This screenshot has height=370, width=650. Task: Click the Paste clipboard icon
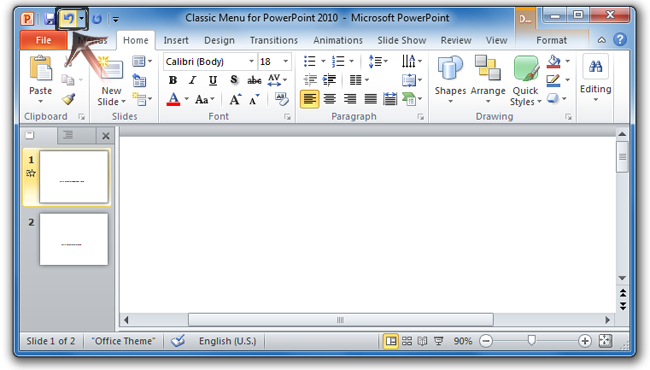[41, 68]
